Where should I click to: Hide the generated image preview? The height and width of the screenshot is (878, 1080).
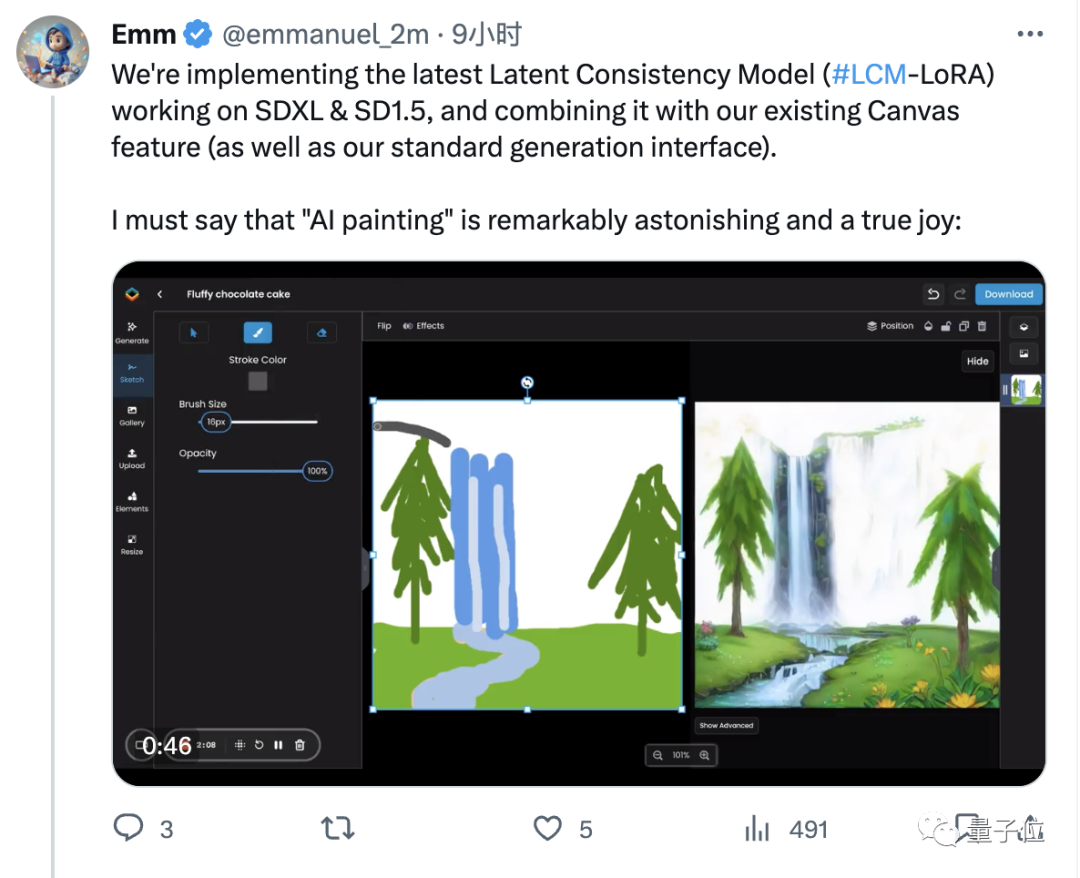click(977, 361)
